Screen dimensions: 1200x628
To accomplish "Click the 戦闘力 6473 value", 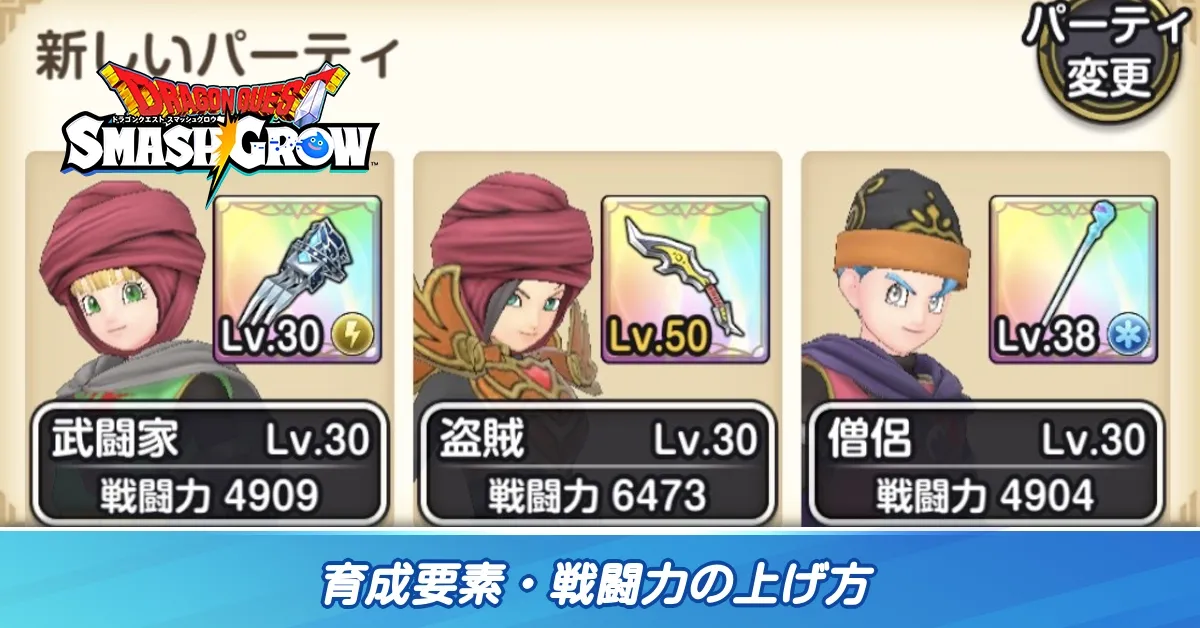I will click(597, 494).
